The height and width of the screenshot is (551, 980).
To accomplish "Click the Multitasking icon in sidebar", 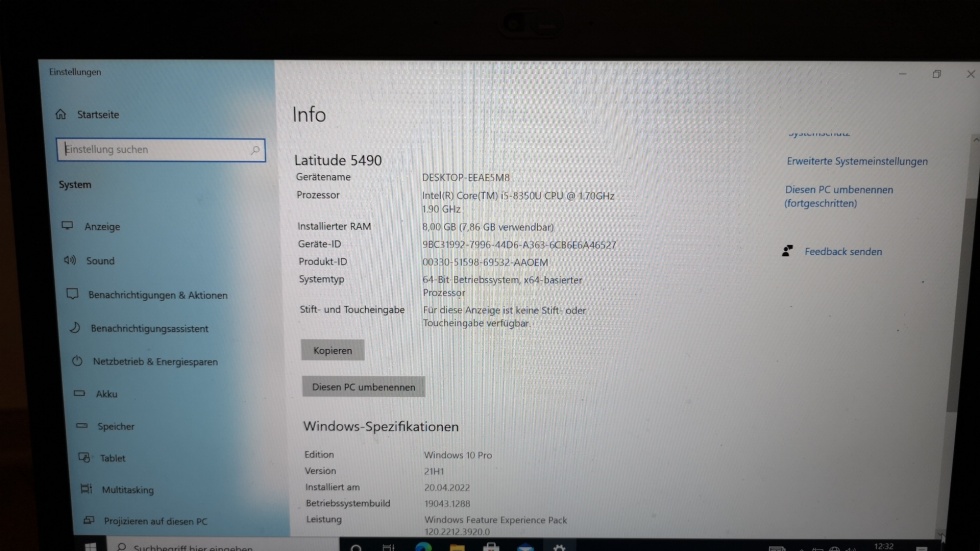I will [x=86, y=489].
